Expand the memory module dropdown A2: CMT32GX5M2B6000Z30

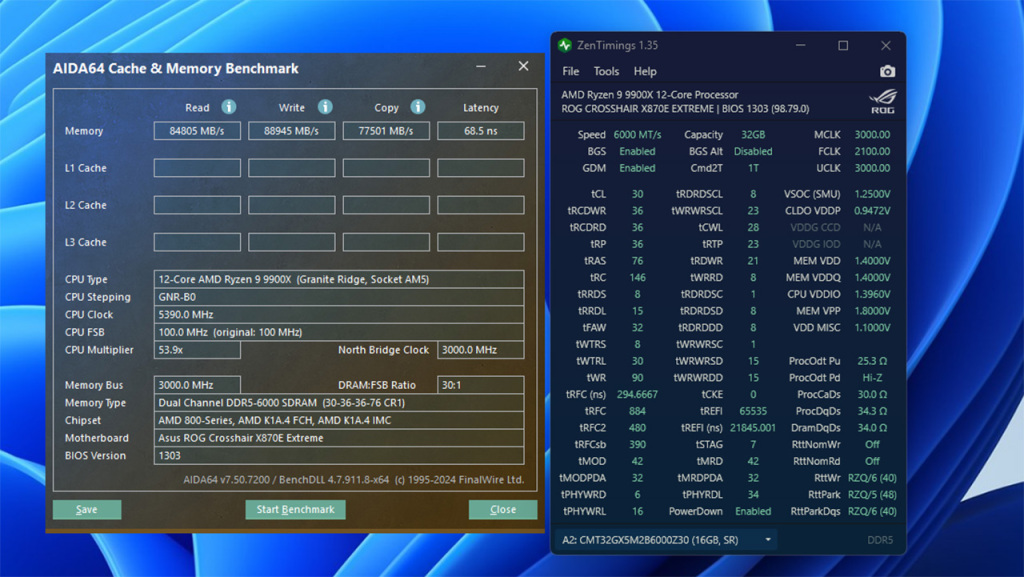tap(666, 540)
